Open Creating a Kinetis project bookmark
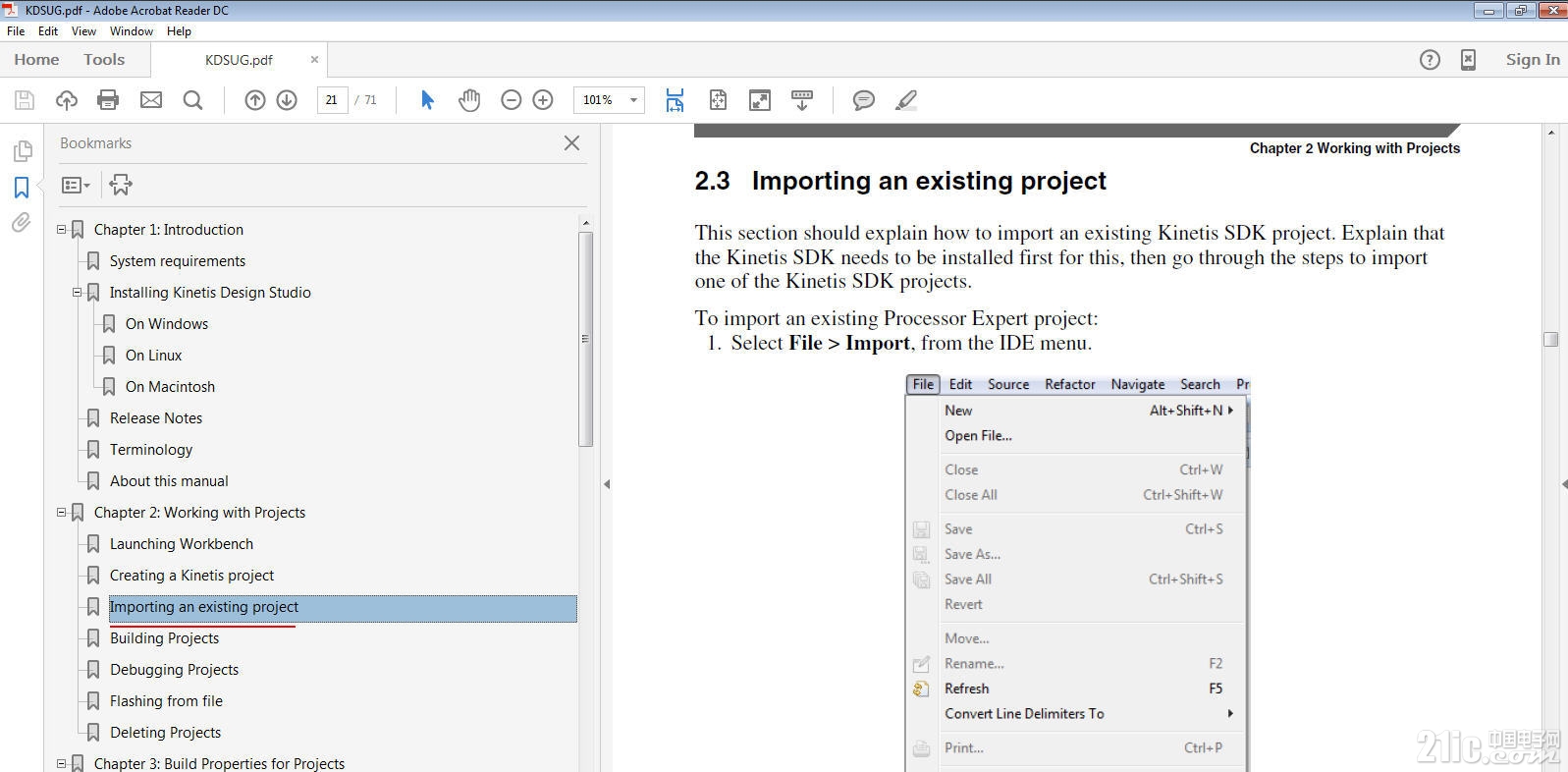 click(191, 576)
